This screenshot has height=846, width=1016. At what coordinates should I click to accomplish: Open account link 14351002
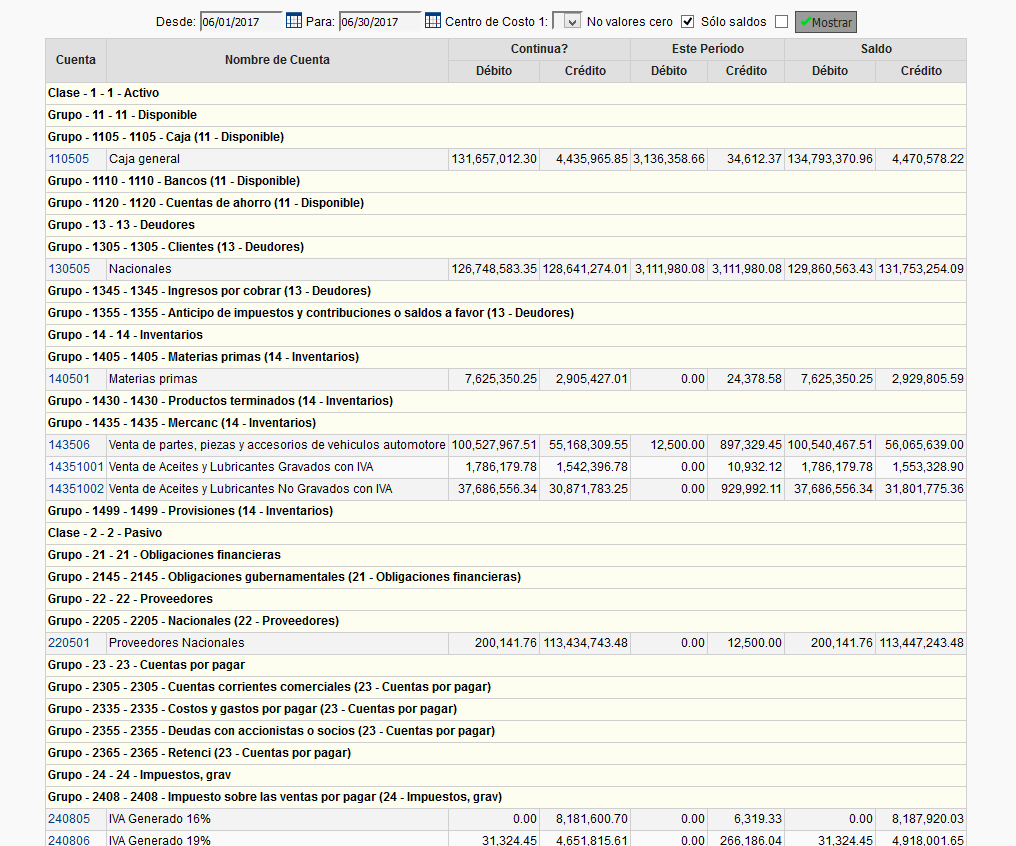(75, 489)
